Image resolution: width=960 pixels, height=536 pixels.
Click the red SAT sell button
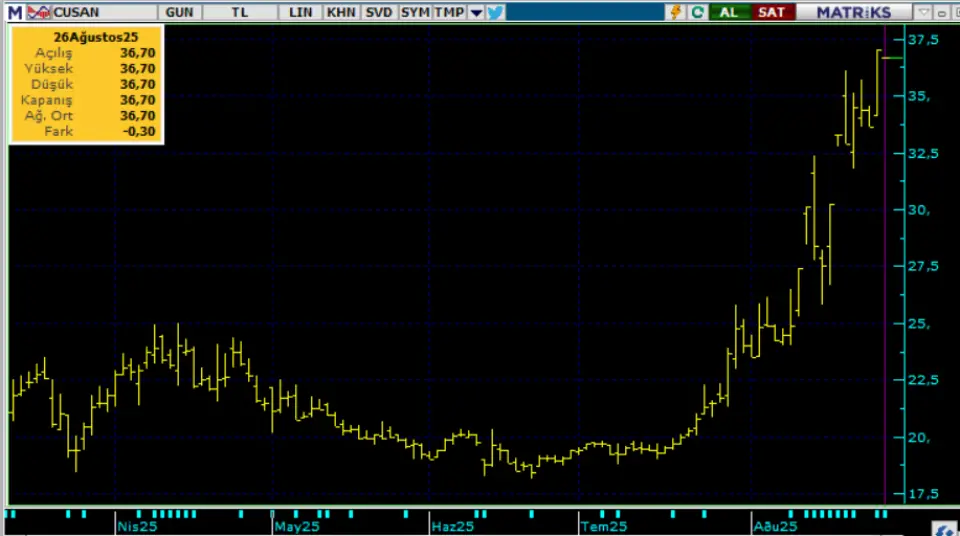tap(771, 12)
